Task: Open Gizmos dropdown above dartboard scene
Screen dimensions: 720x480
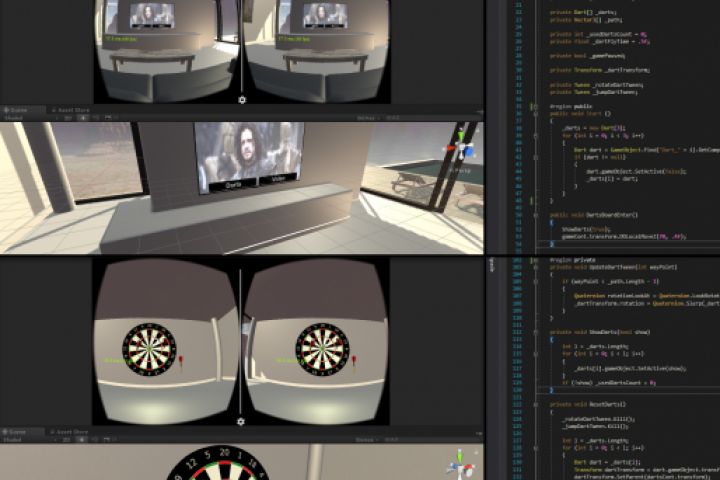Action: 366,440
